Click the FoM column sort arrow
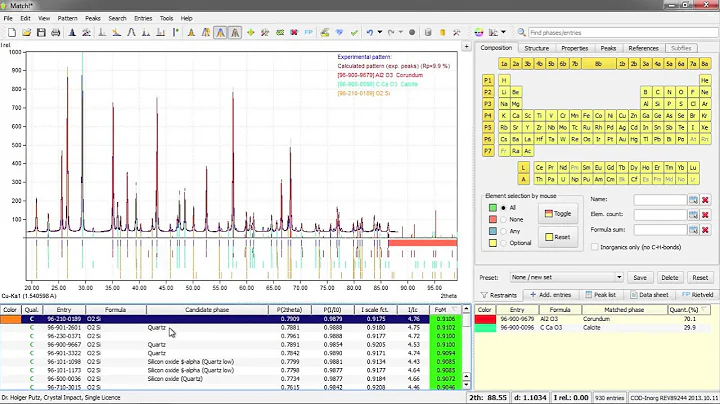The width and height of the screenshot is (720, 404). point(454,309)
